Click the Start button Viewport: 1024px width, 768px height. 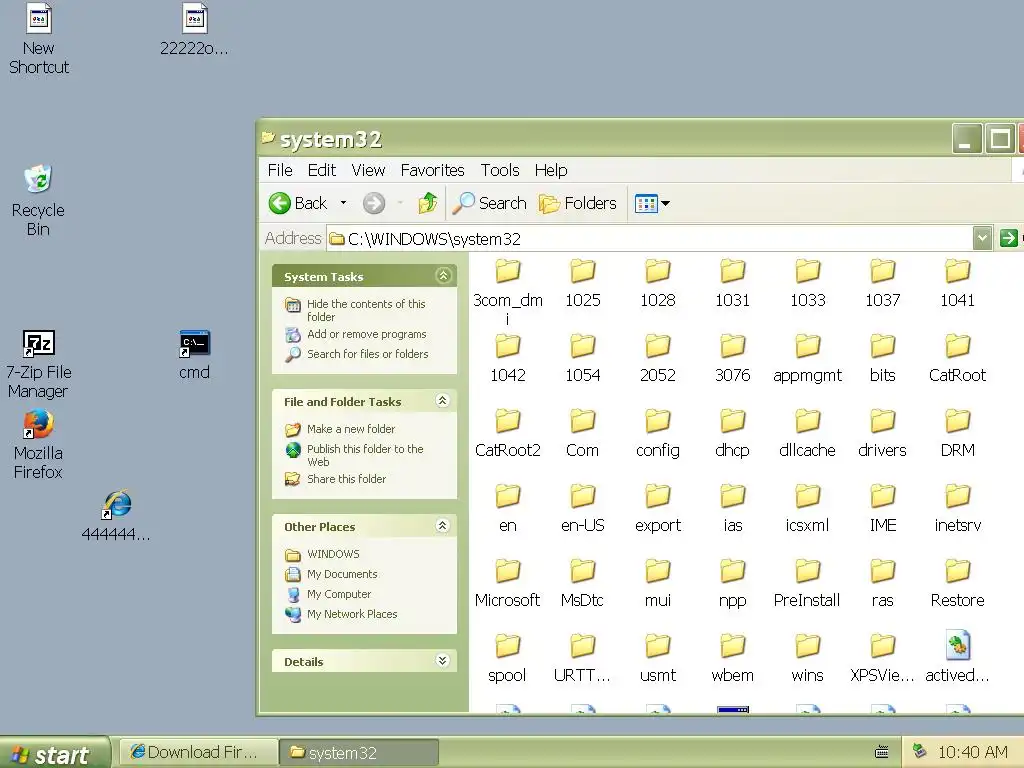pos(54,753)
